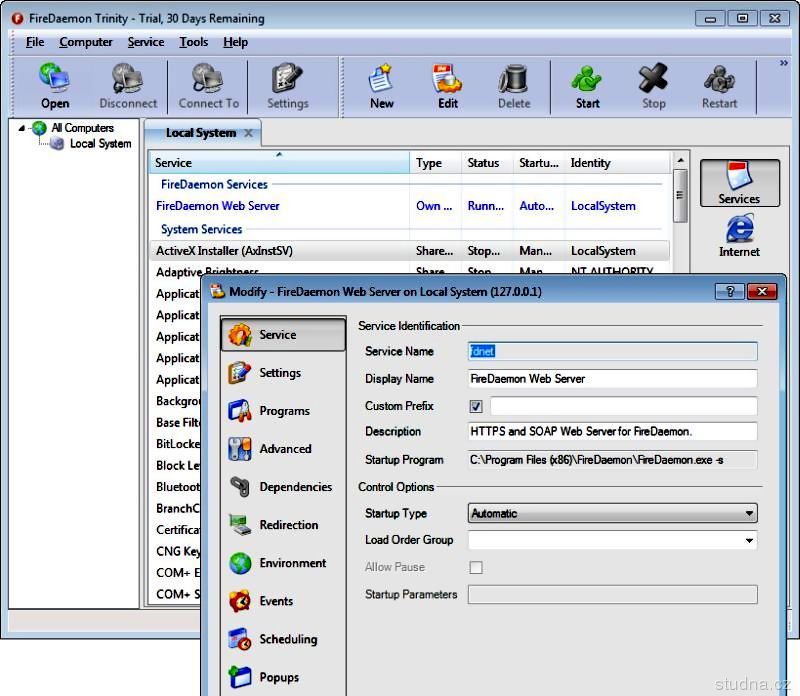Toggle the Allow Pause checkbox
The width and height of the screenshot is (800, 696).
tap(476, 567)
